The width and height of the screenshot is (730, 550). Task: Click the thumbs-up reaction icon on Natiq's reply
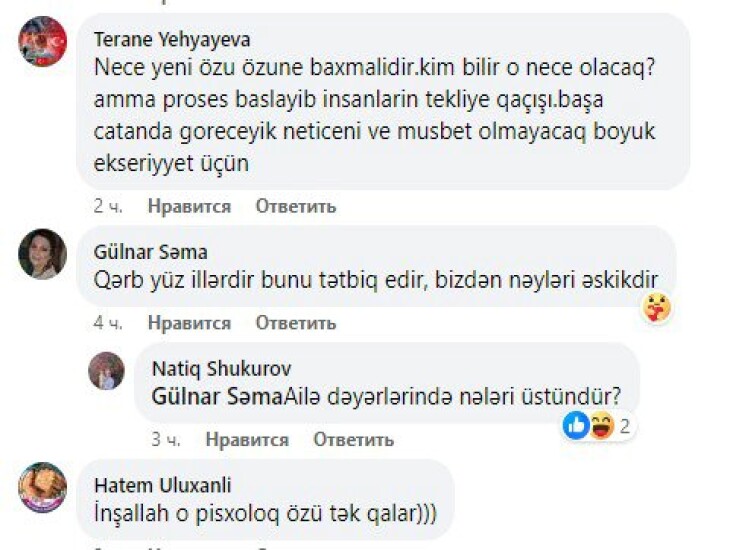click(576, 425)
